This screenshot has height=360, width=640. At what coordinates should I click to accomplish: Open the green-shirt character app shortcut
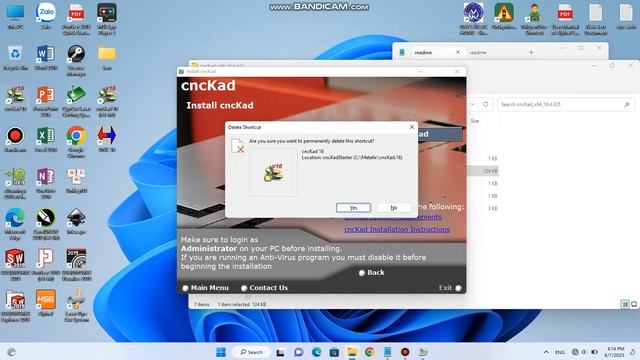pyautogui.click(x=535, y=18)
